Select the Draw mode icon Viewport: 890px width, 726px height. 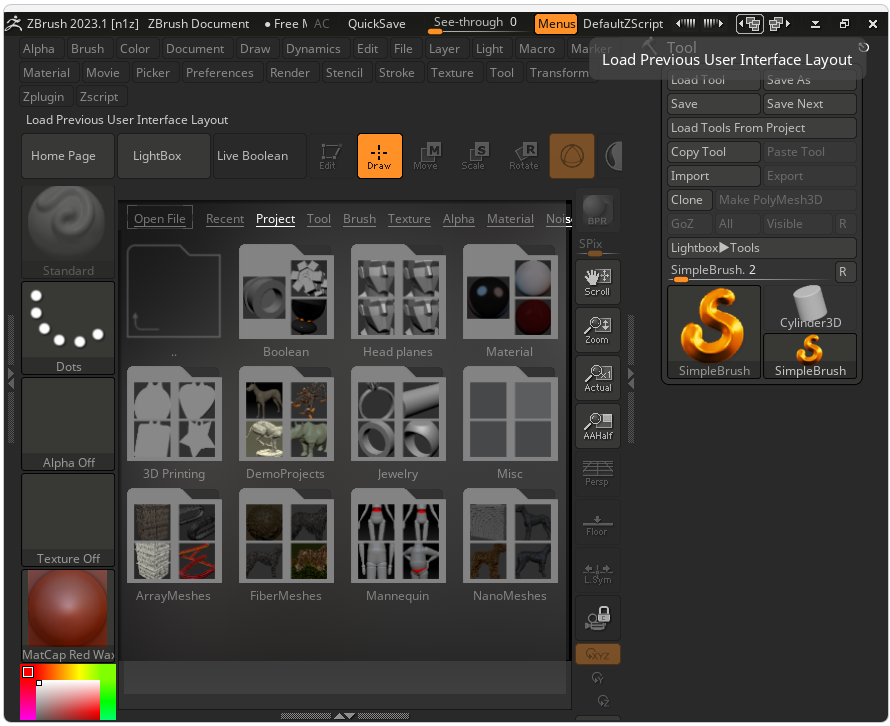click(379, 156)
